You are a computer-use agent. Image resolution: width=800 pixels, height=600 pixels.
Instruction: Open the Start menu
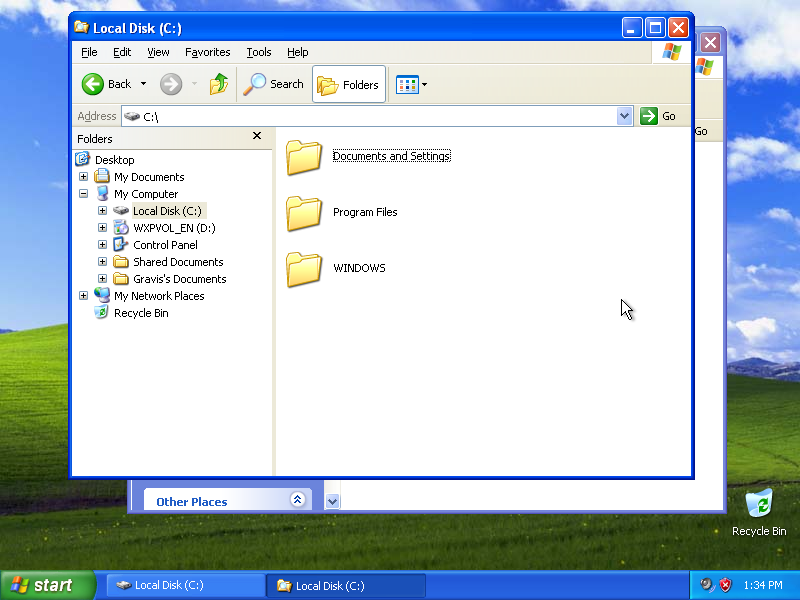click(x=47, y=585)
